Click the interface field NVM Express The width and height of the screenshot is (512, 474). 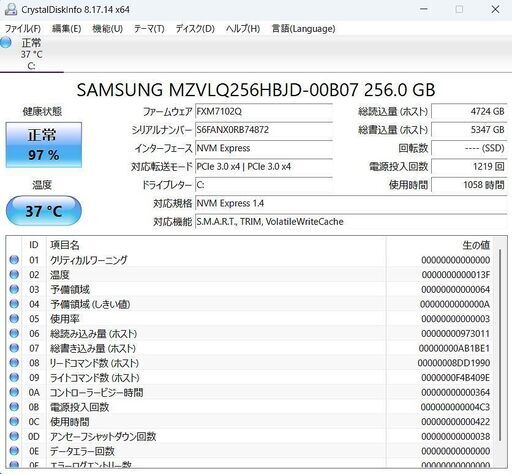[264, 148]
